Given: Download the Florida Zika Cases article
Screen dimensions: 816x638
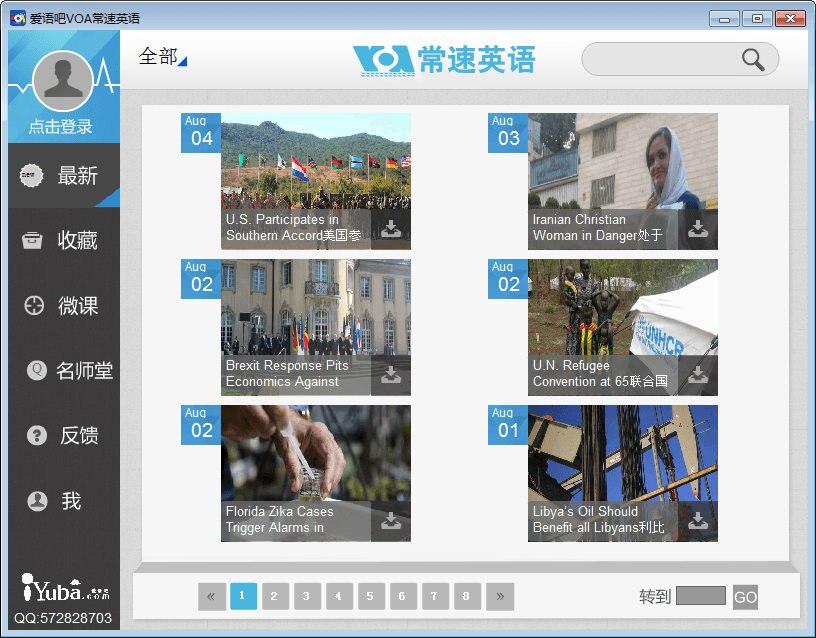Looking at the screenshot, I should (391, 521).
